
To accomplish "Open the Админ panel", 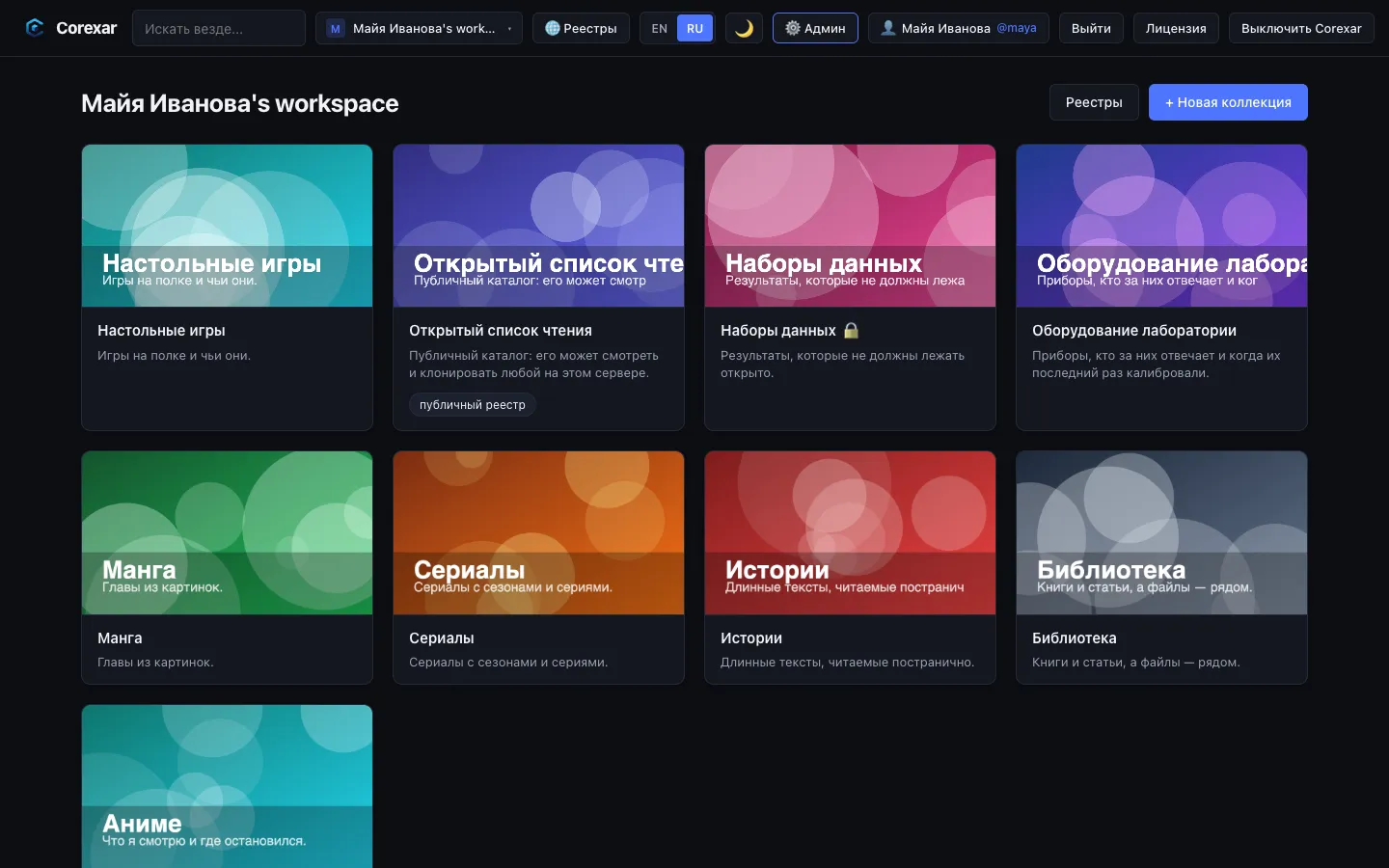I will click(x=815, y=28).
